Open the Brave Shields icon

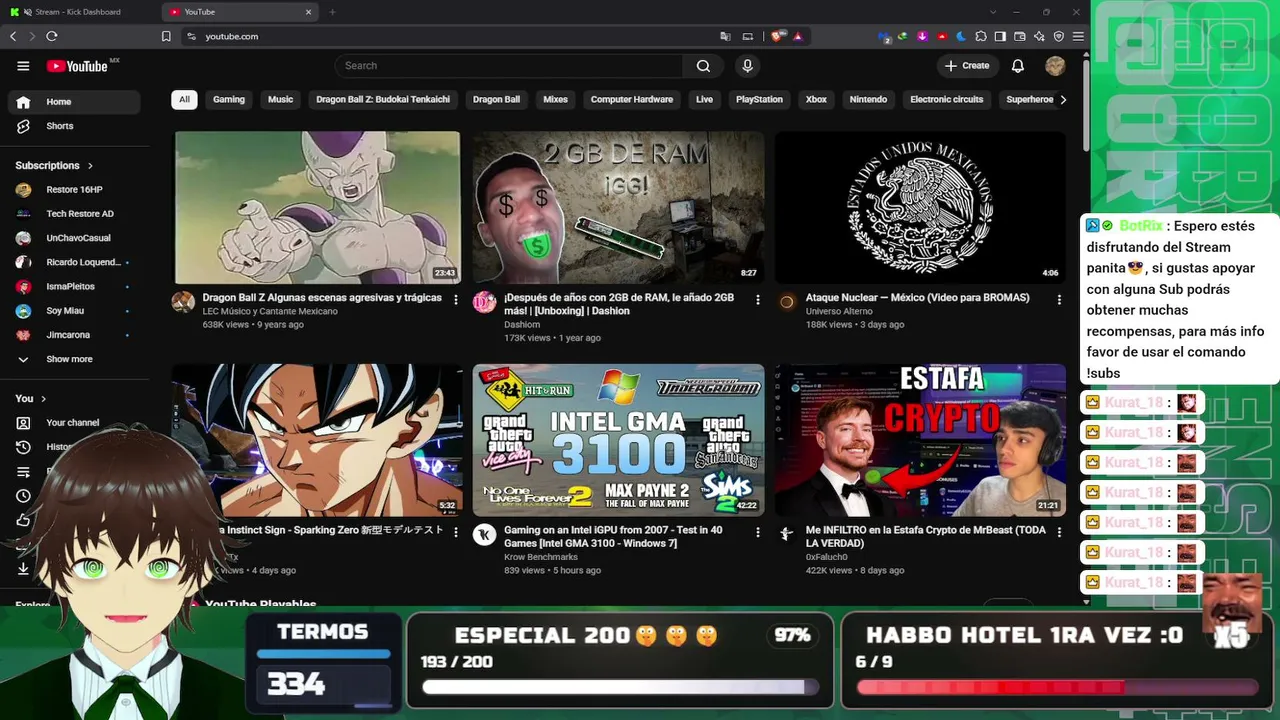[x=778, y=36]
